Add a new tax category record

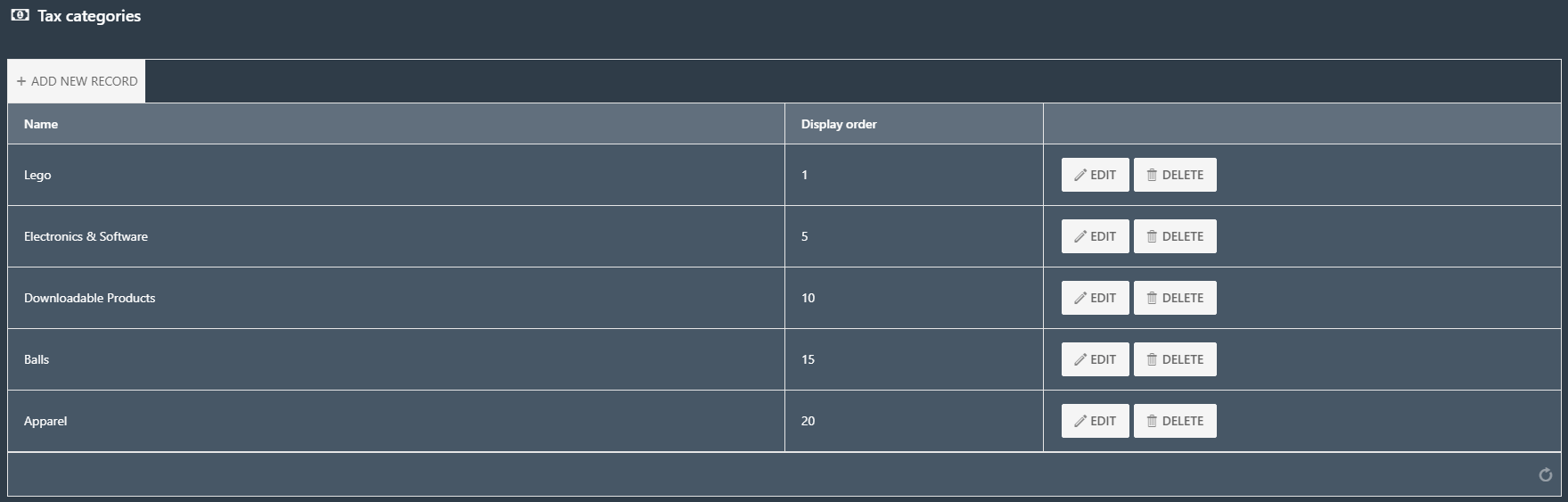[x=77, y=81]
